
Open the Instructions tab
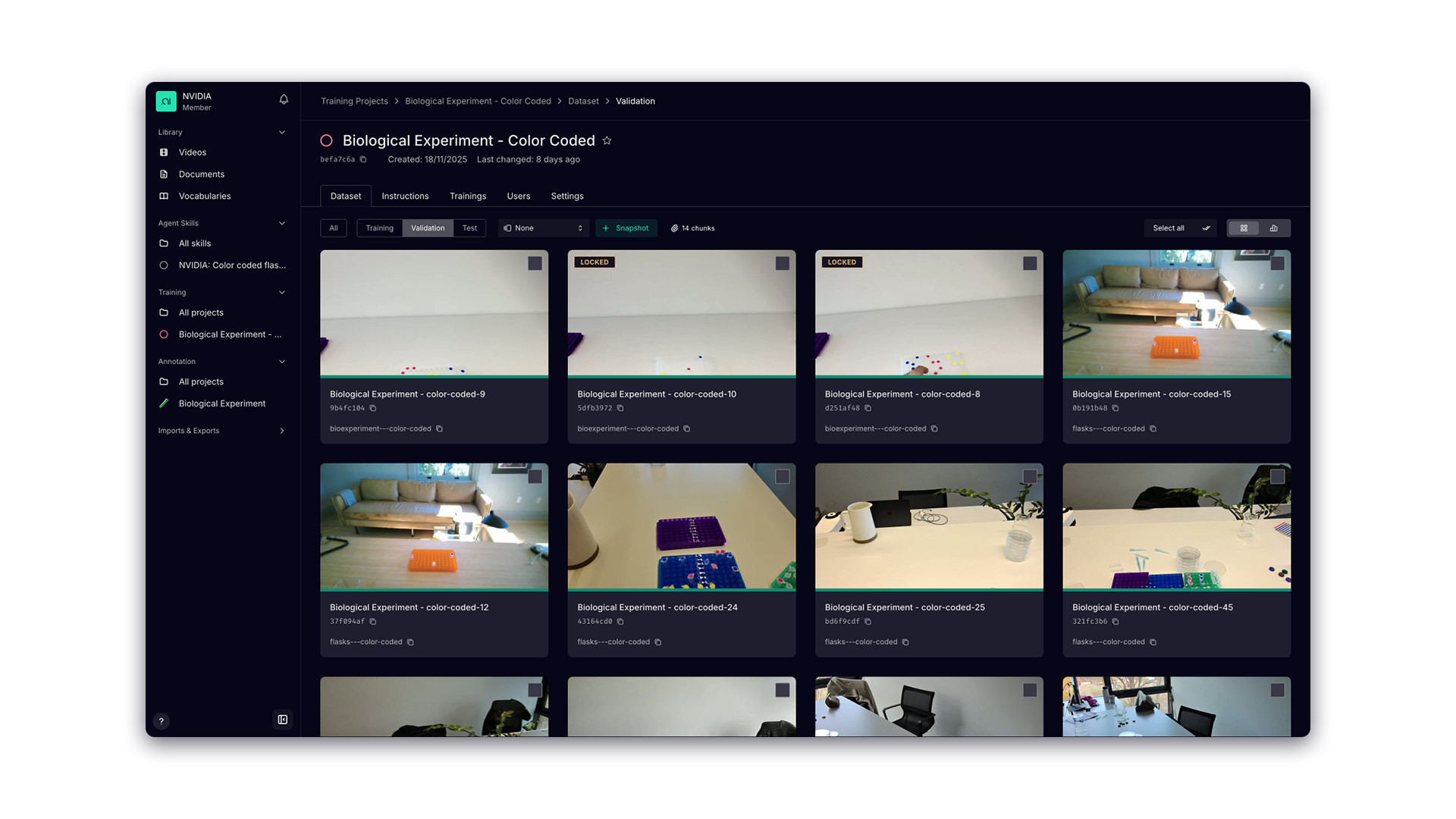[405, 196]
